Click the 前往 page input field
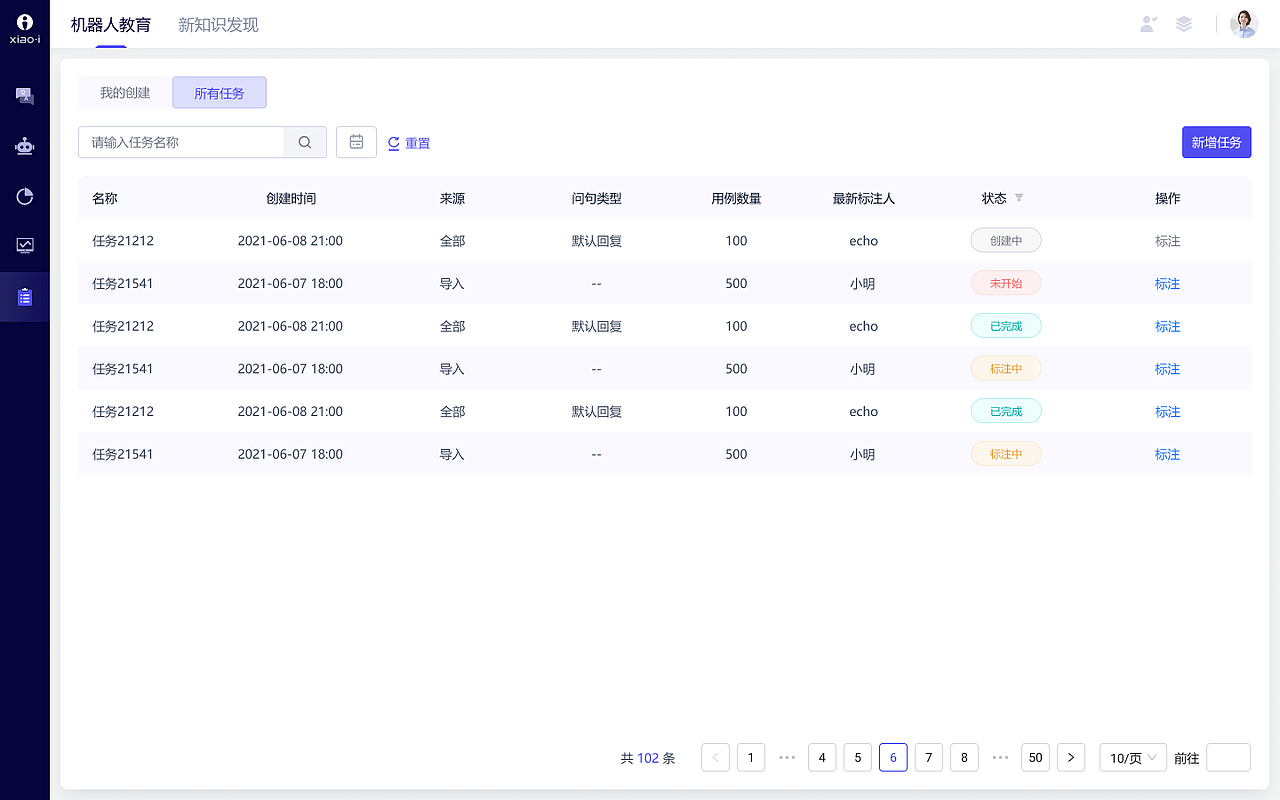 pyautogui.click(x=1228, y=757)
